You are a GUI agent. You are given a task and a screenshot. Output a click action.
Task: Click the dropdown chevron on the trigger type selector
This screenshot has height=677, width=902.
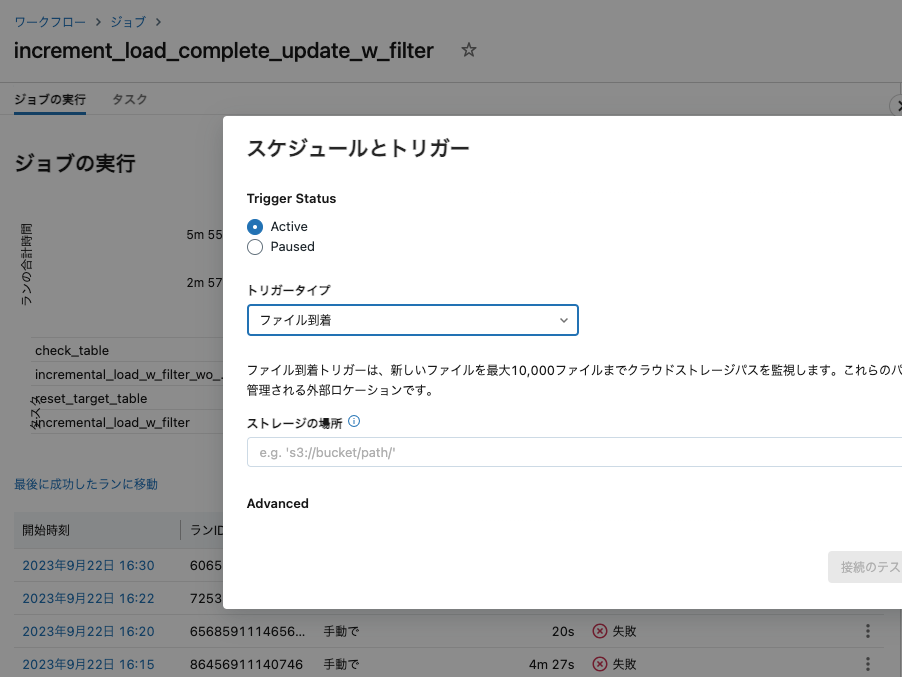[565, 320]
